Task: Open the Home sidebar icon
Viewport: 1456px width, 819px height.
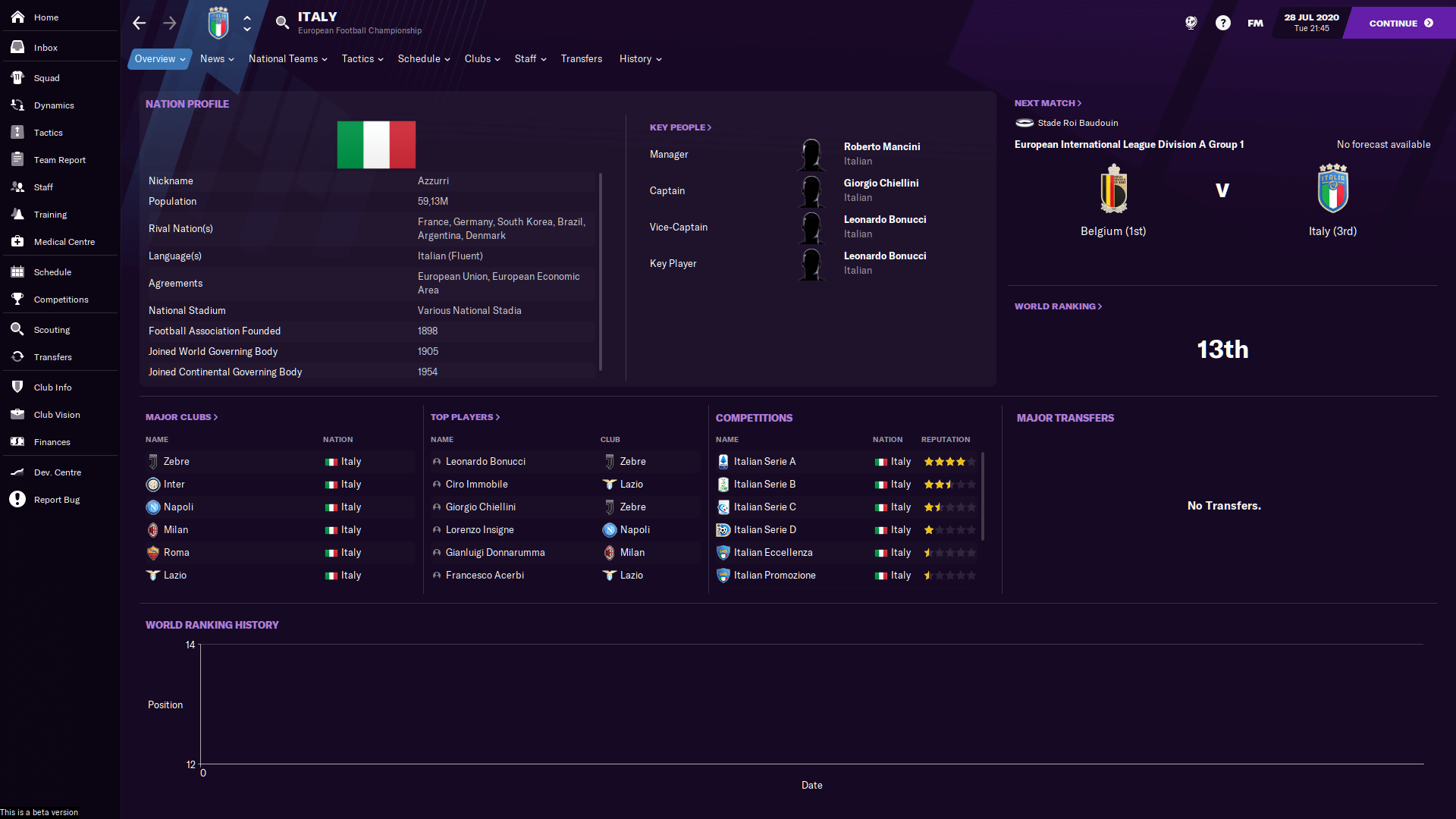Action: click(17, 17)
